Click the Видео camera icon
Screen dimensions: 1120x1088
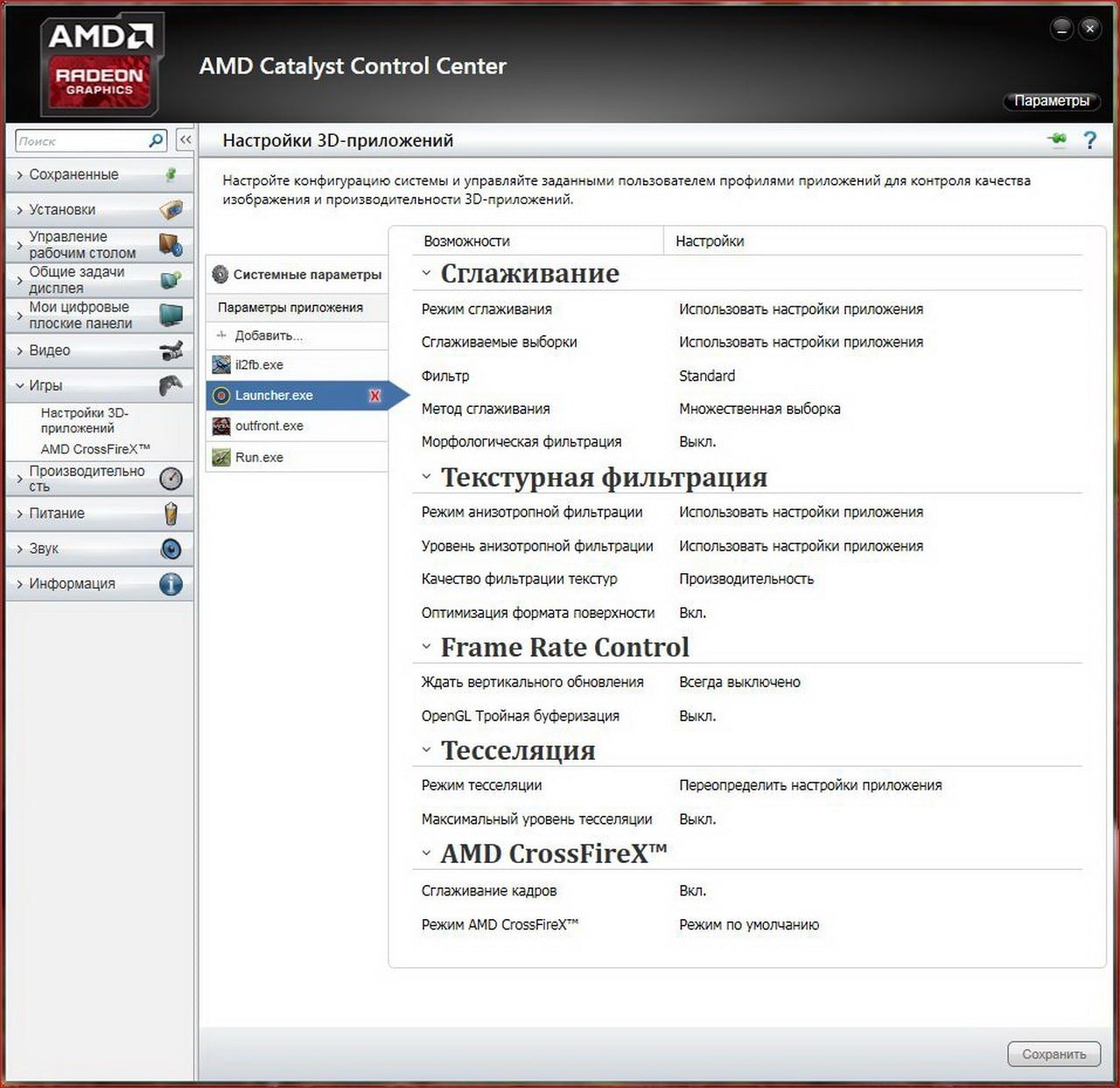171,350
